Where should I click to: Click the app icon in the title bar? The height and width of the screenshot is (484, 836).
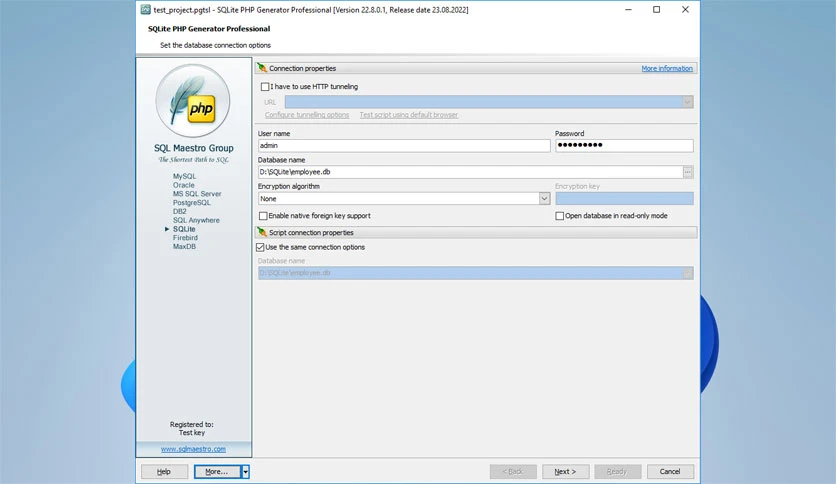(146, 9)
